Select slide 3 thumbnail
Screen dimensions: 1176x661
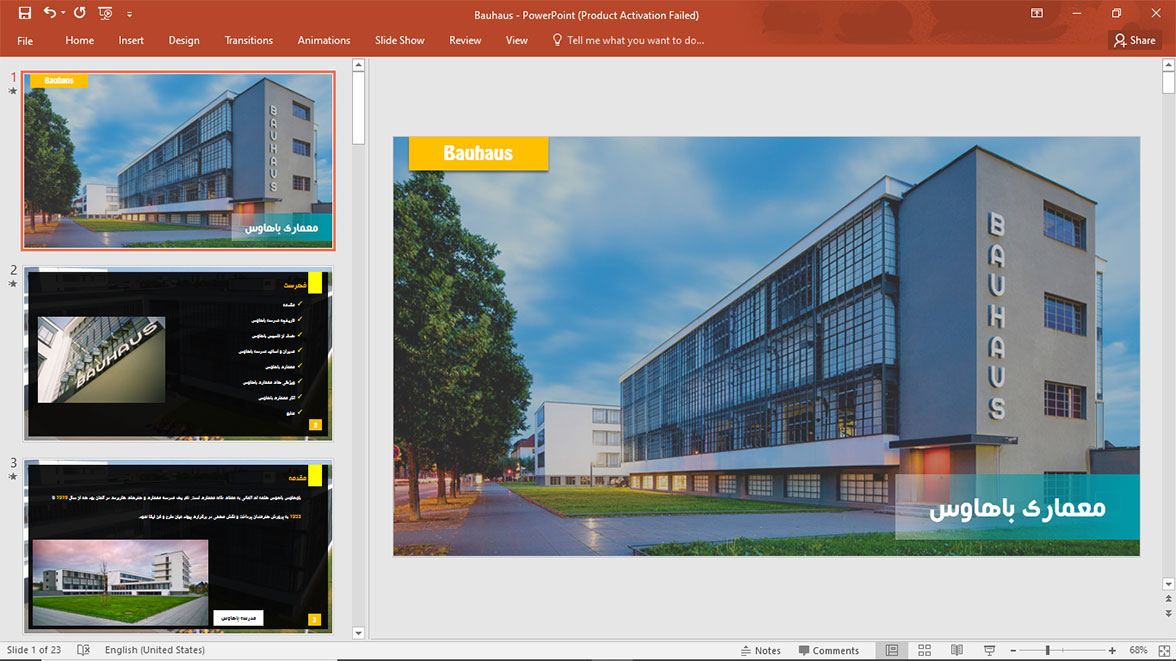click(x=178, y=546)
